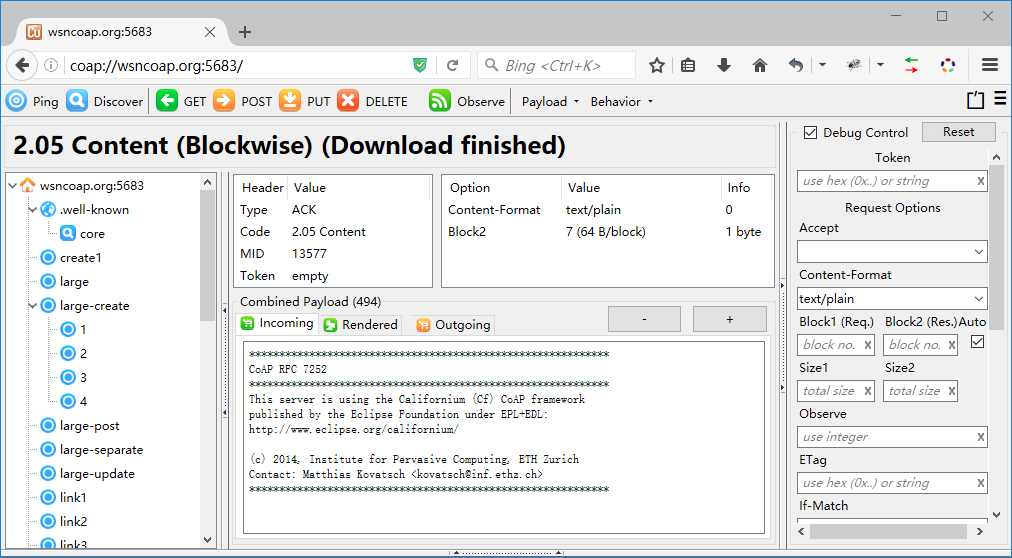This screenshot has height=558, width=1012.
Task: Open the Copper toolbar menu icon at right
Action: (x=1000, y=98)
